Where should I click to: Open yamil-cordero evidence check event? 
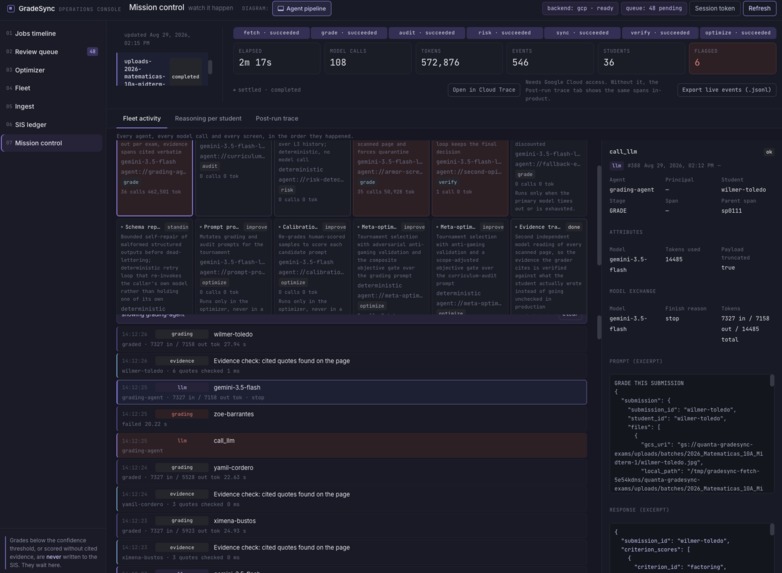[x=352, y=499]
